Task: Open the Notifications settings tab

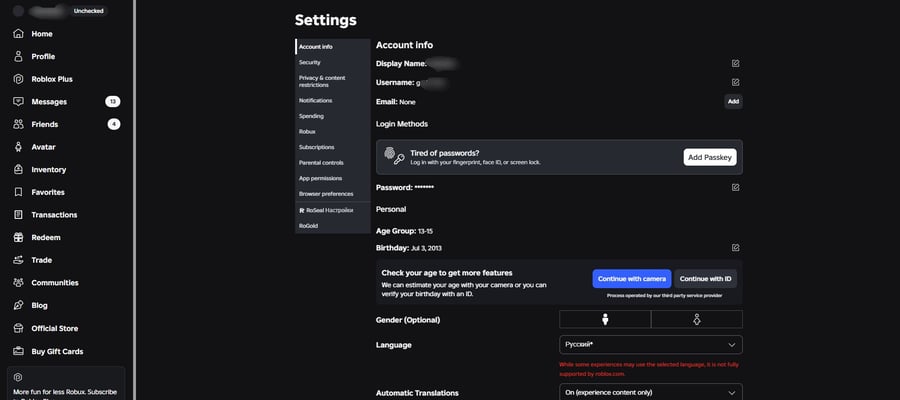Action: 333,100
